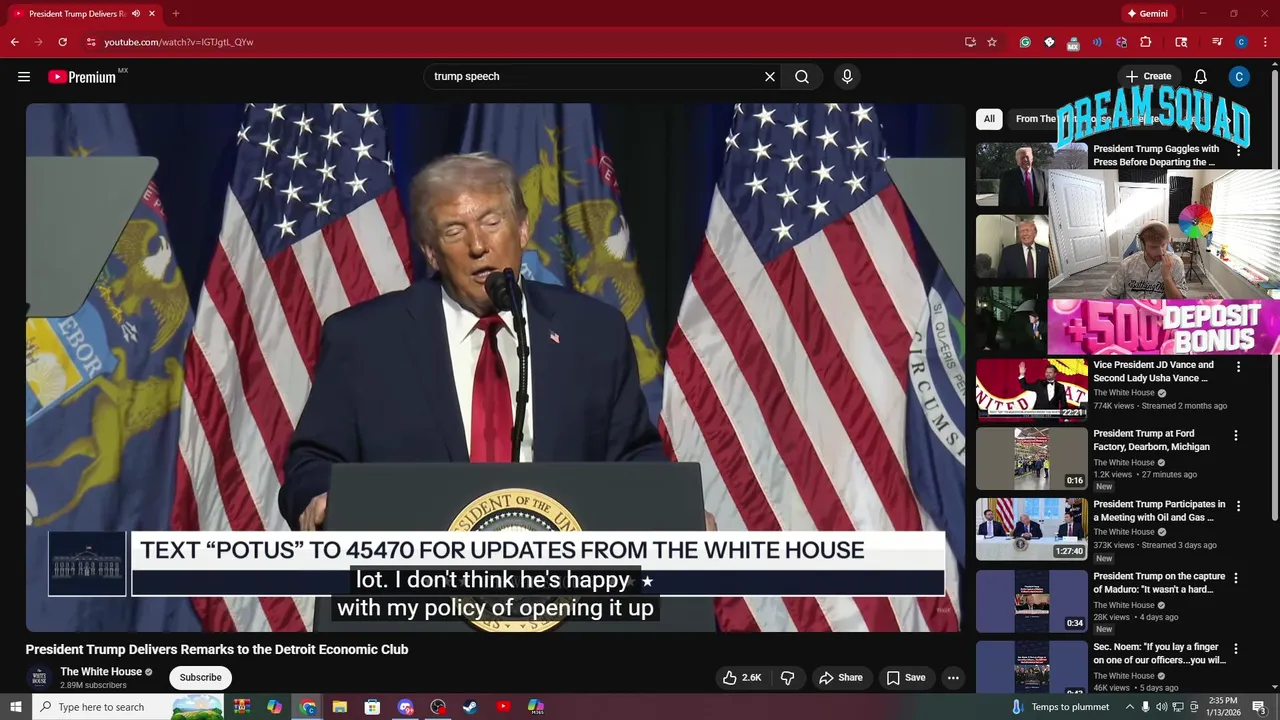Open File Explorer from taskbar
This screenshot has width=1280, height=720.
pos(339,707)
